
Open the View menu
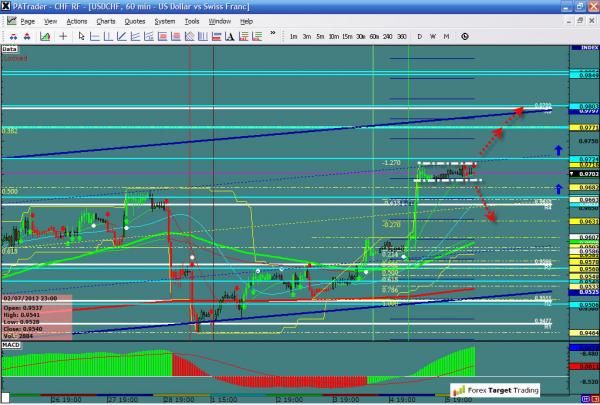point(51,21)
